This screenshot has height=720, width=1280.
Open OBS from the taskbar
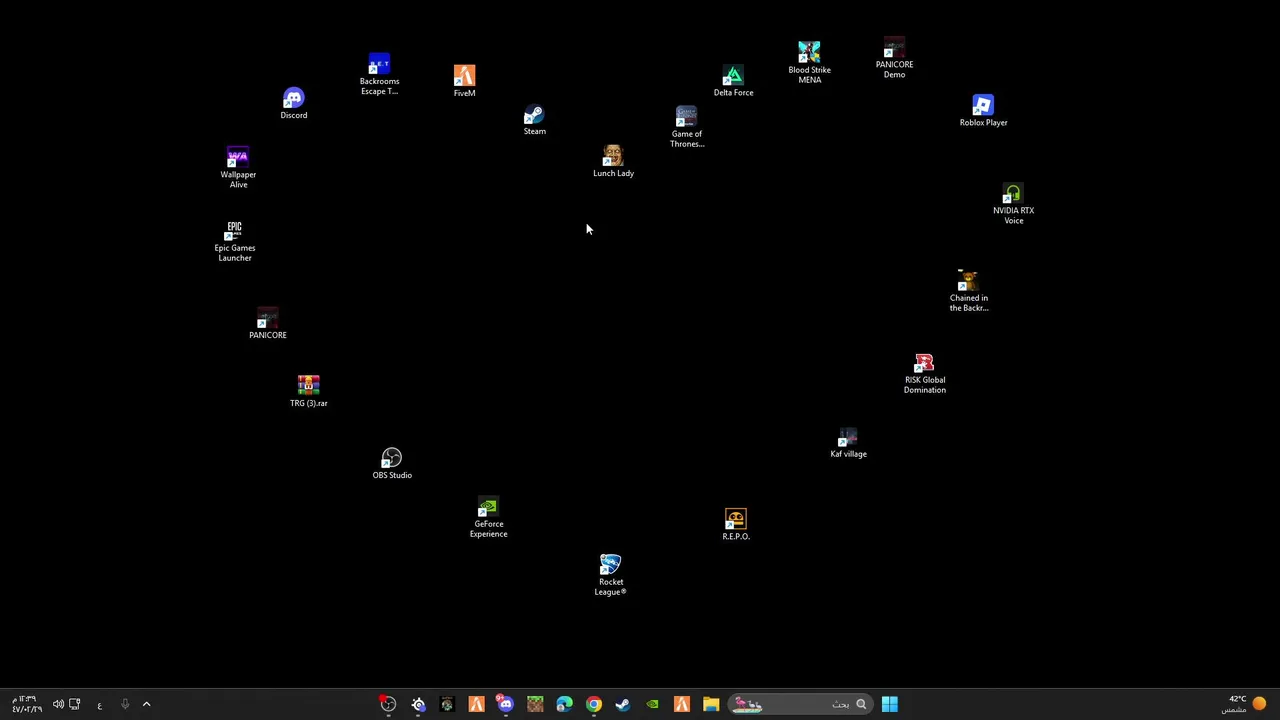click(388, 704)
